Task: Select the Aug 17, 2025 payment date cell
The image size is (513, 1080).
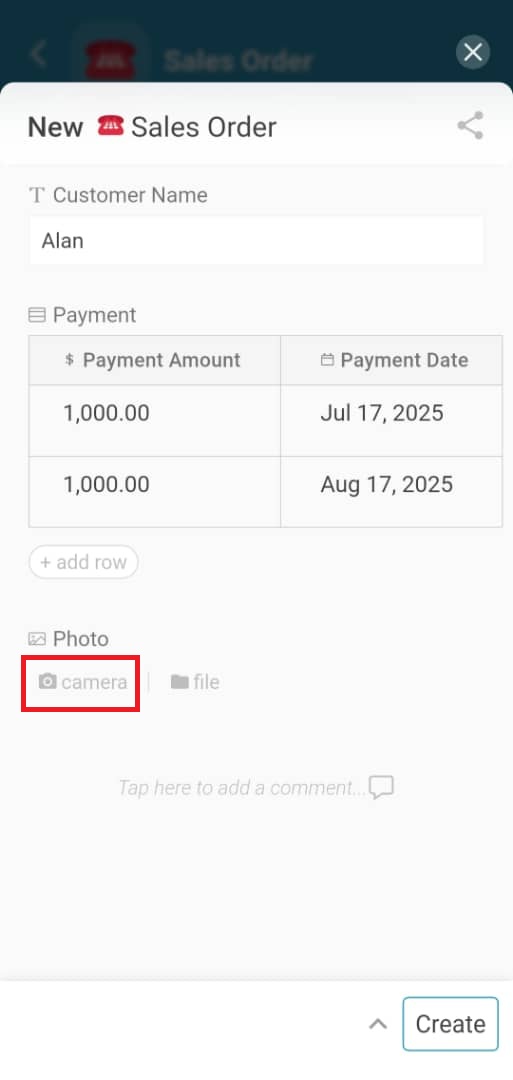Action: (391, 492)
